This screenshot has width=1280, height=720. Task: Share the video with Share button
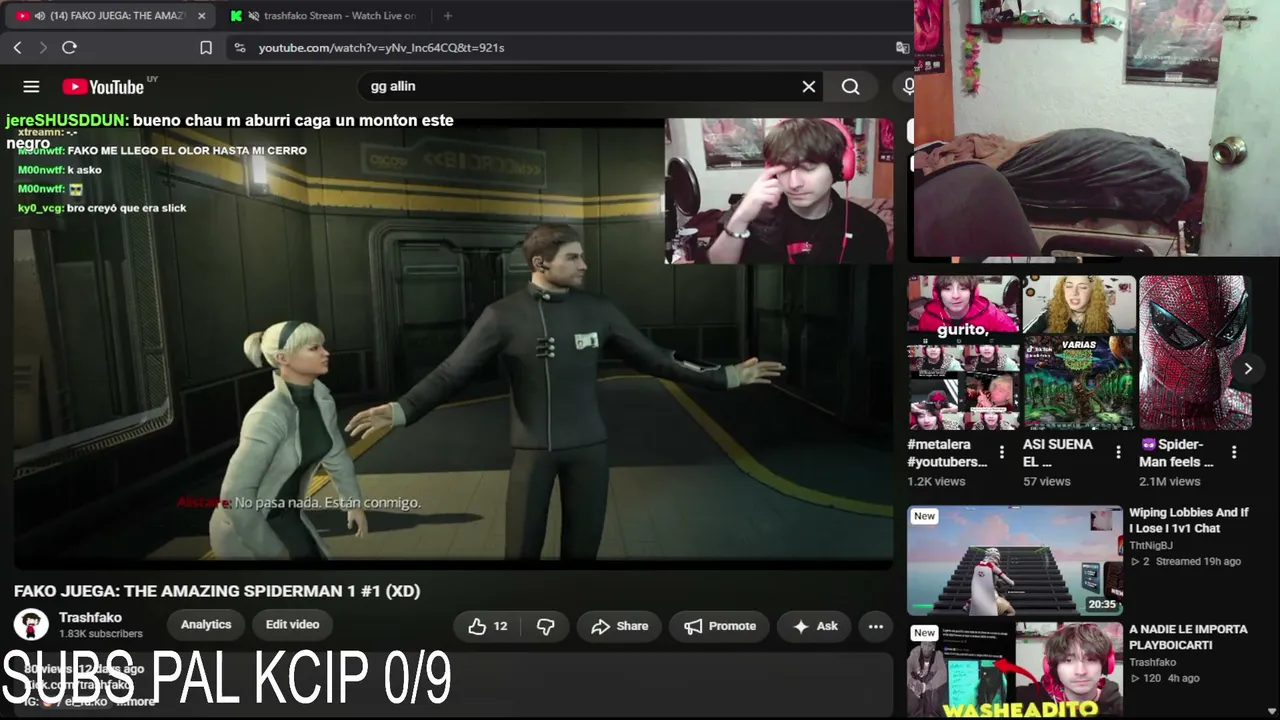click(x=619, y=626)
